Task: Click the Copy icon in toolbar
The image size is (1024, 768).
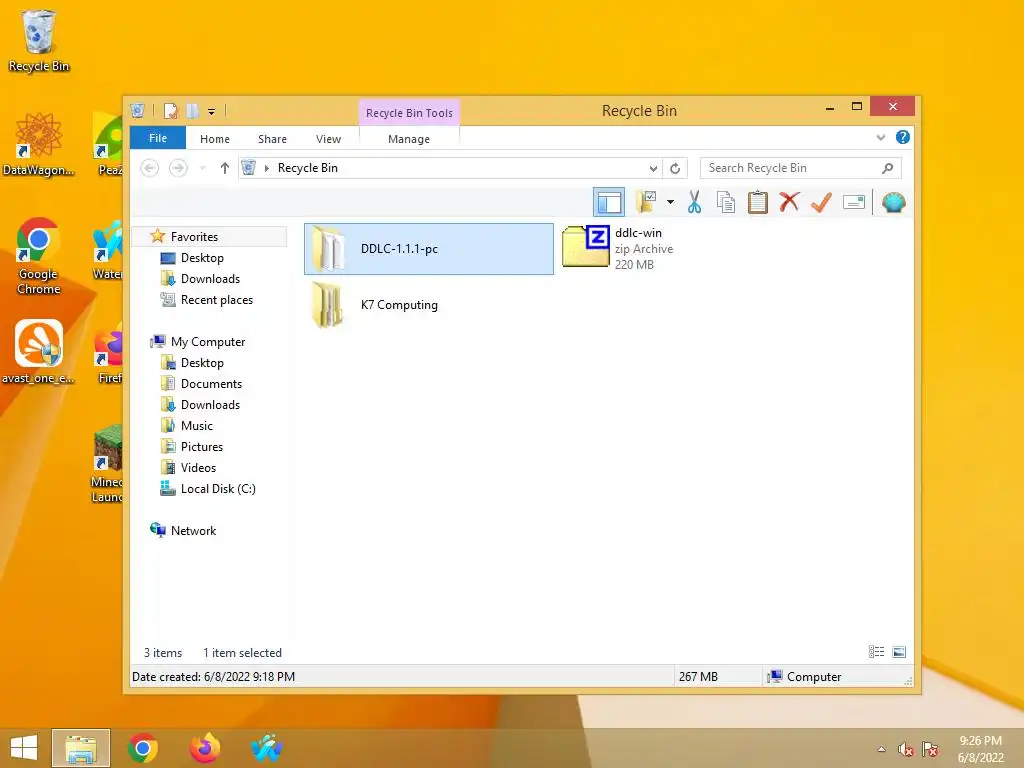Action: click(x=726, y=202)
